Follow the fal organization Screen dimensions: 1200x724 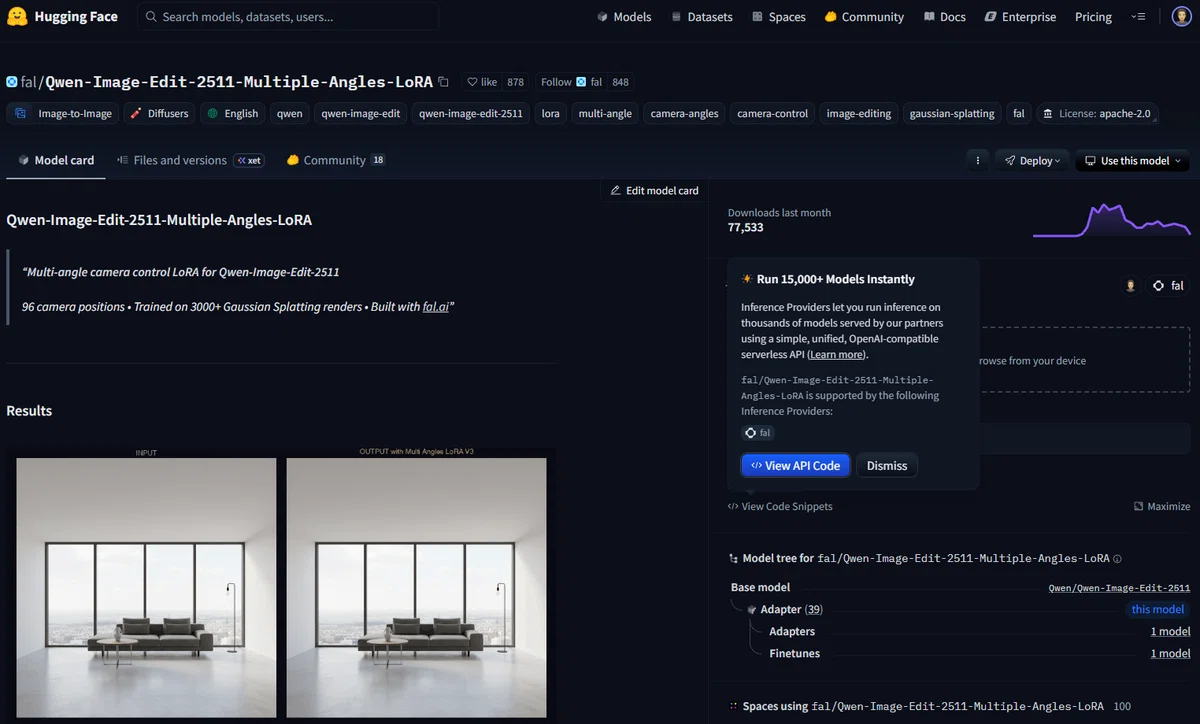tap(570, 82)
